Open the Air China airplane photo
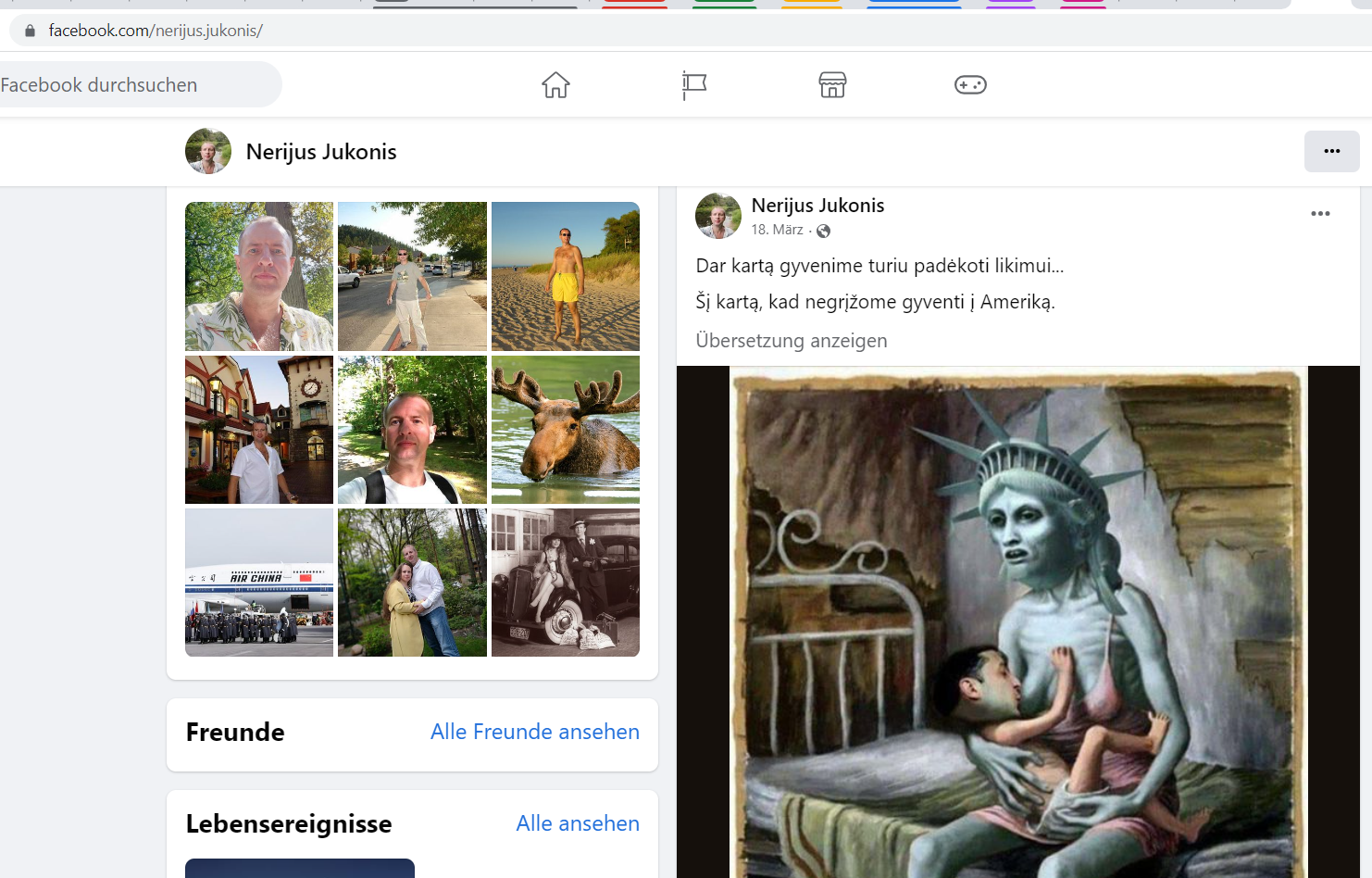1372x878 pixels. pyautogui.click(x=259, y=583)
